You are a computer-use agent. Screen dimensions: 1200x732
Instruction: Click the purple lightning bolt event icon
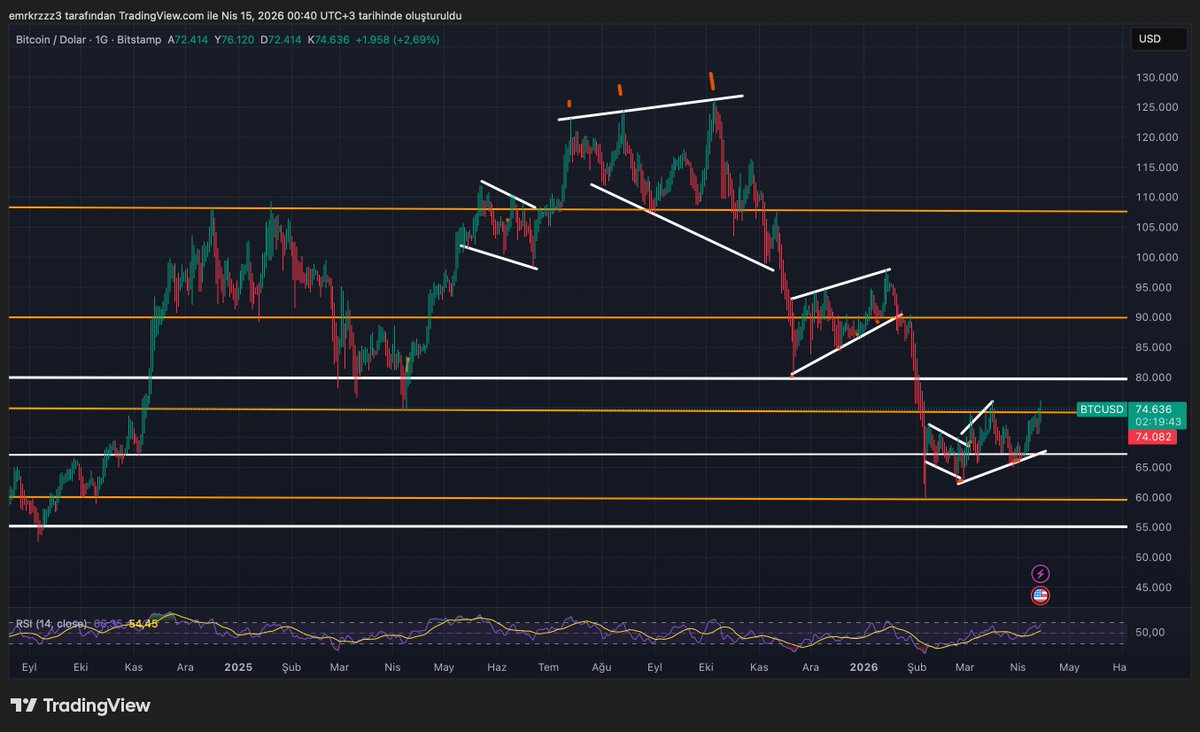1040,573
